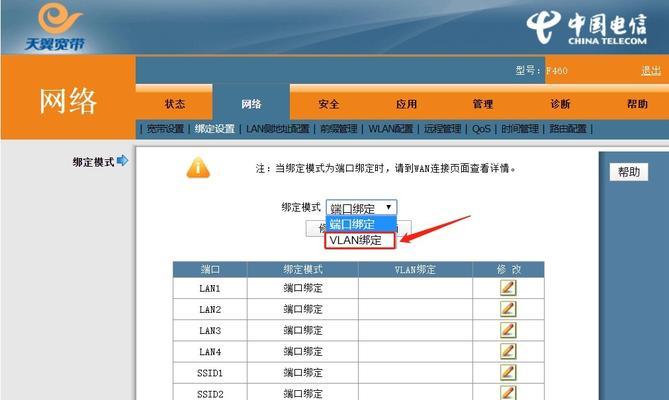This screenshot has height=400, width=669.
Task: Switch to the 状态 tab
Action: [x=174, y=104]
